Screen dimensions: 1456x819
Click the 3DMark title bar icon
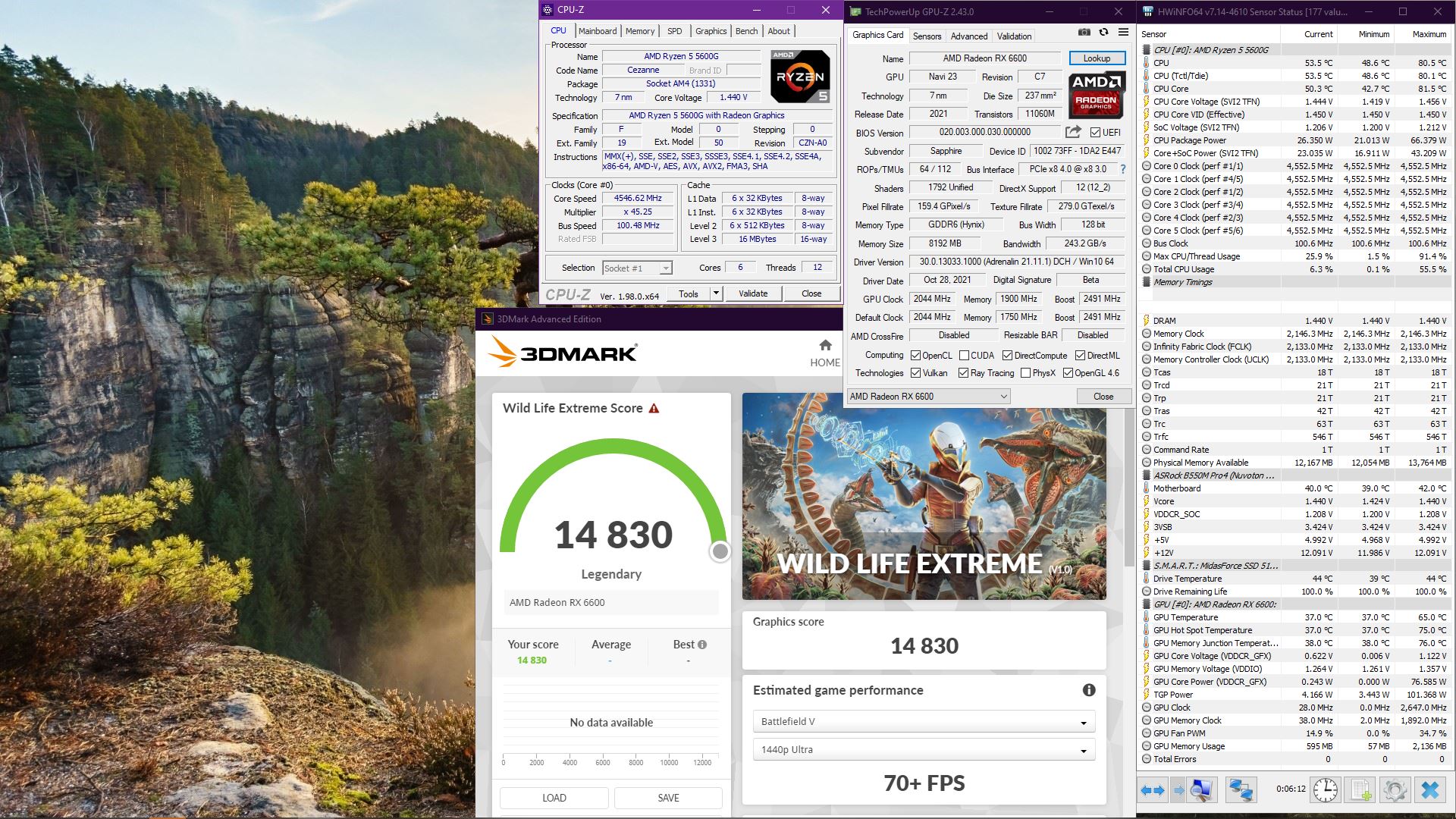(486, 319)
